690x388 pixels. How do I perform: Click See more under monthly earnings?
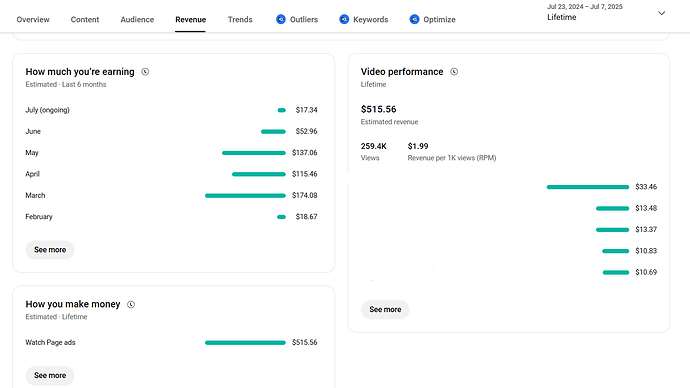pos(50,250)
